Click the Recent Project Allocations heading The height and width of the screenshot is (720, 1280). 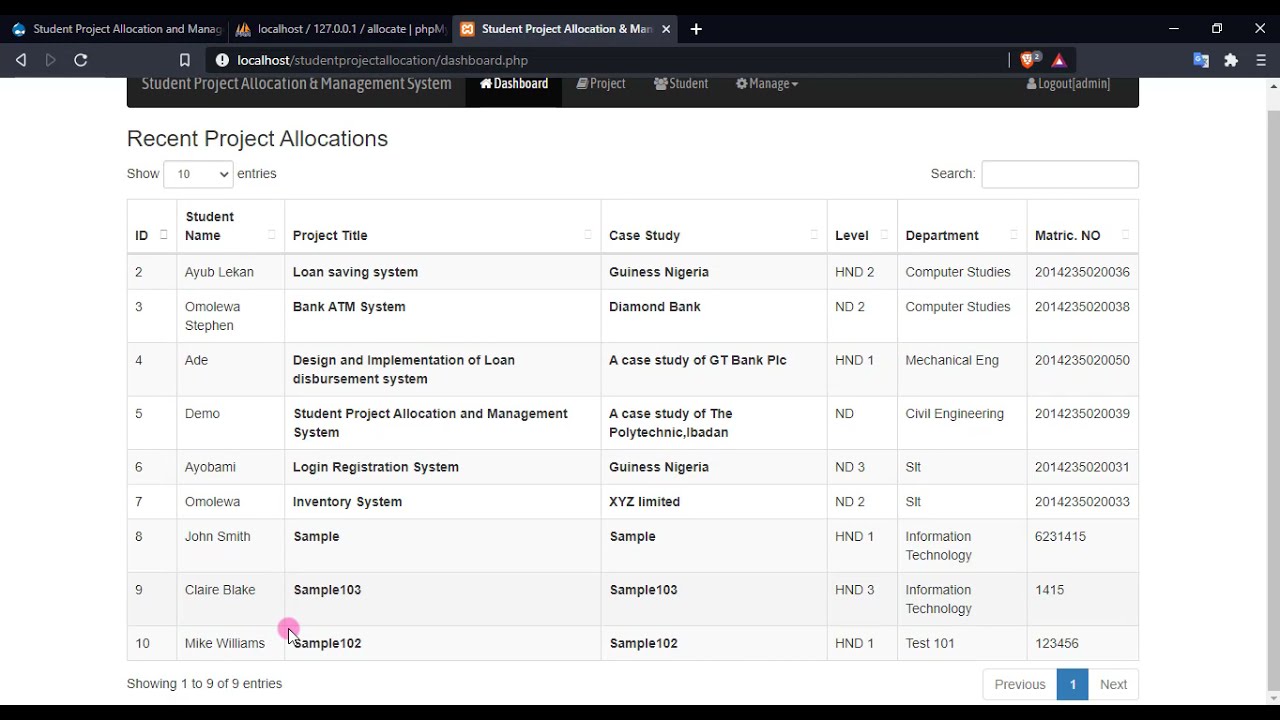257,139
